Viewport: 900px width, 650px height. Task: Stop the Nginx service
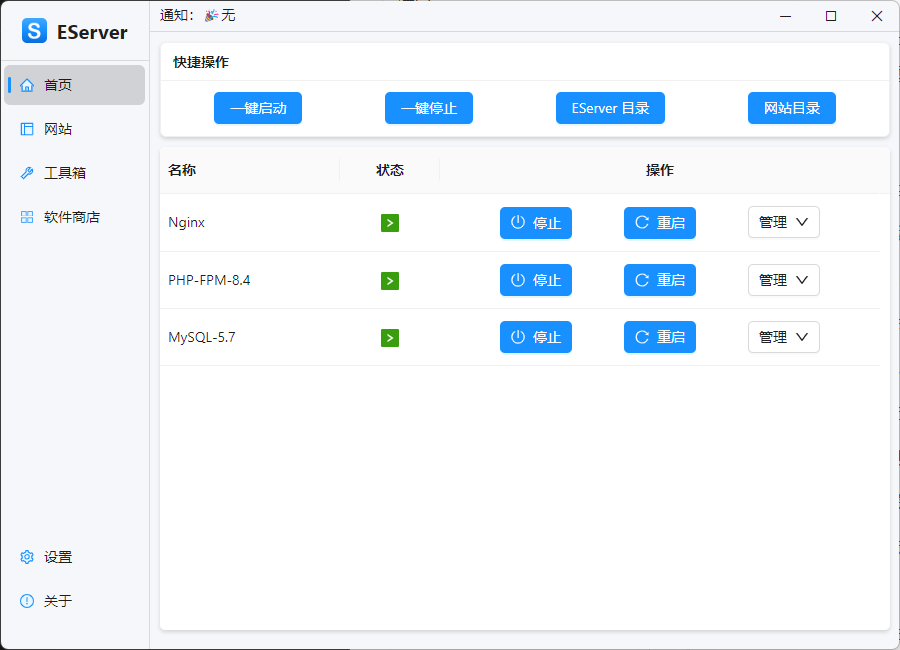536,223
